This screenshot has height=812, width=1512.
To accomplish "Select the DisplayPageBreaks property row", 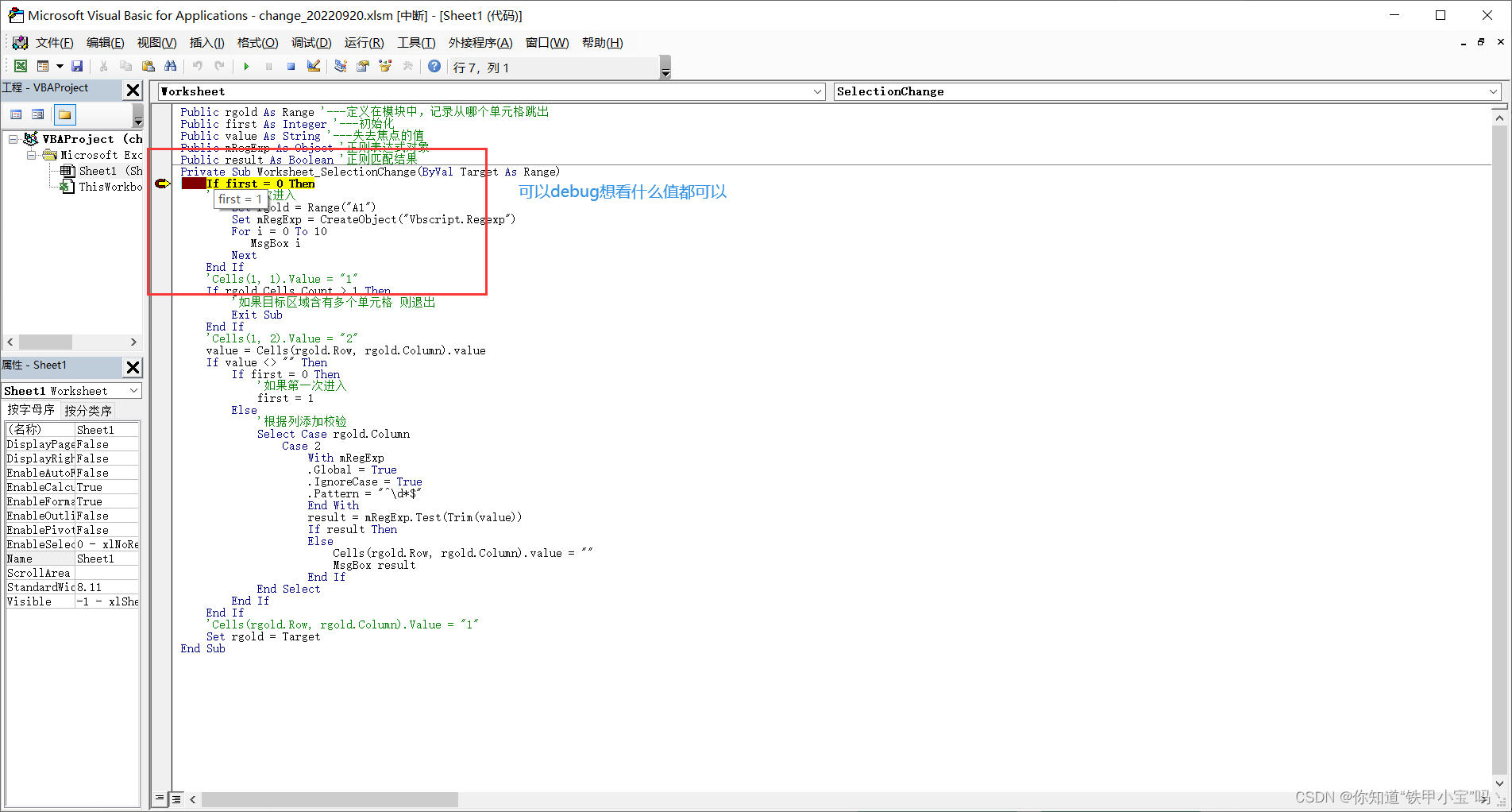I will [72, 444].
